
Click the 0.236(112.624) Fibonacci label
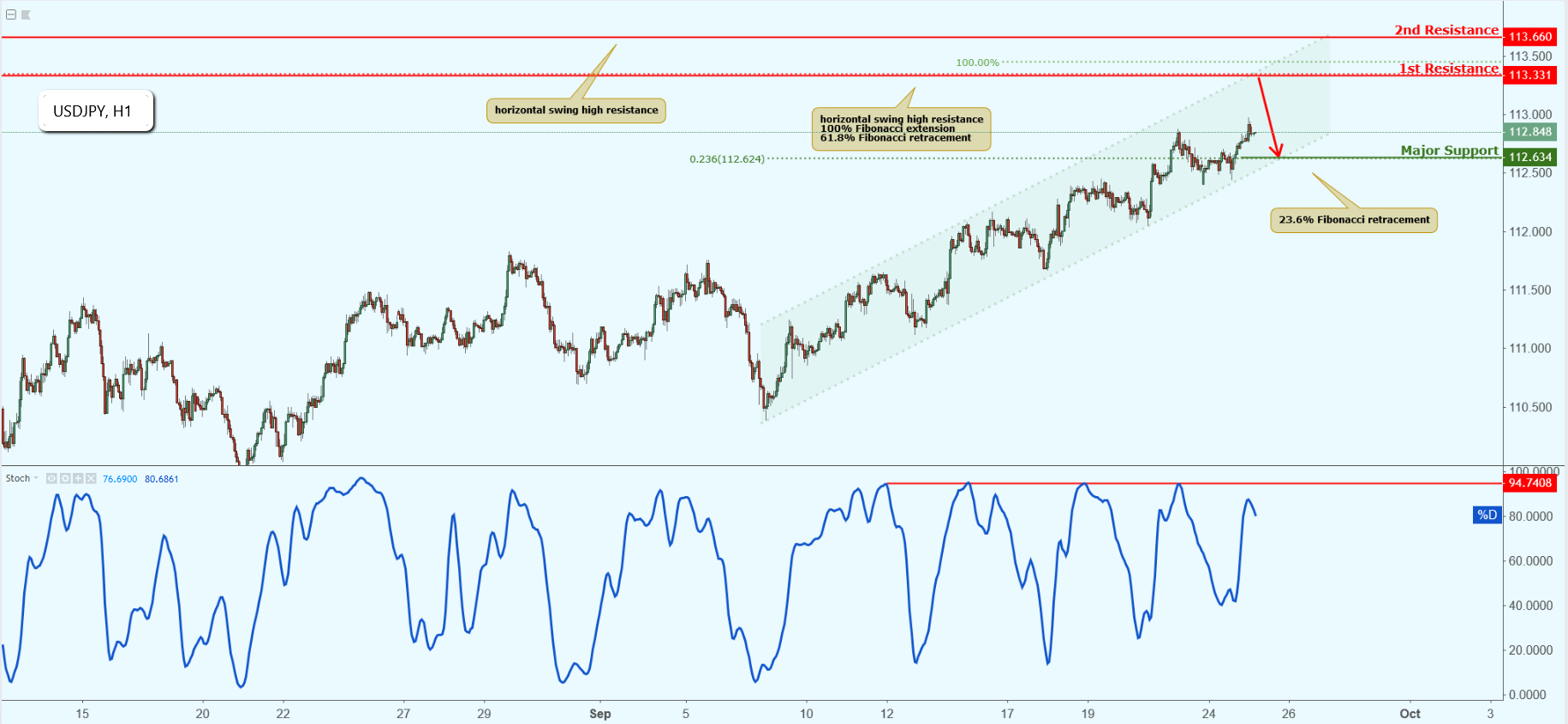click(727, 159)
